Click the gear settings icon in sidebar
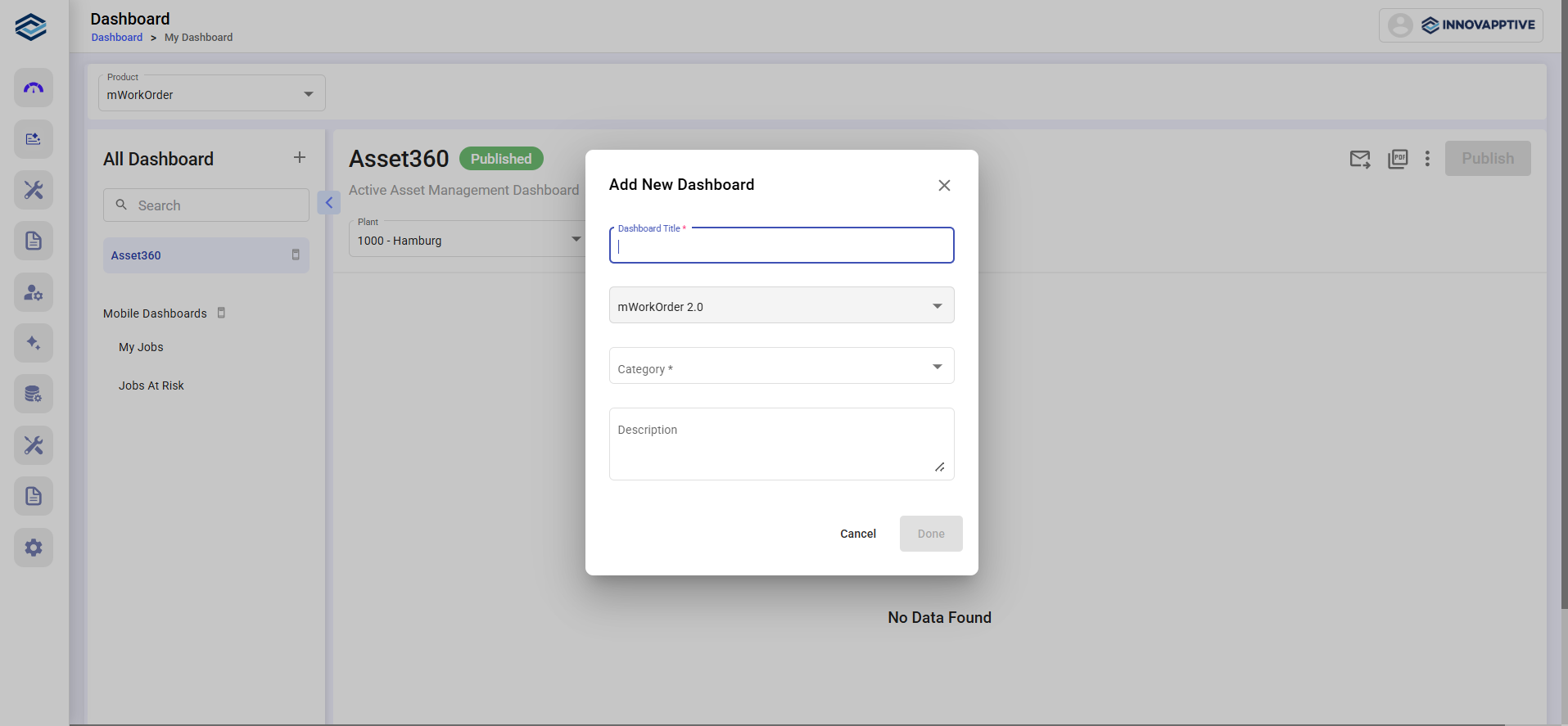The height and width of the screenshot is (726, 1568). click(x=34, y=548)
